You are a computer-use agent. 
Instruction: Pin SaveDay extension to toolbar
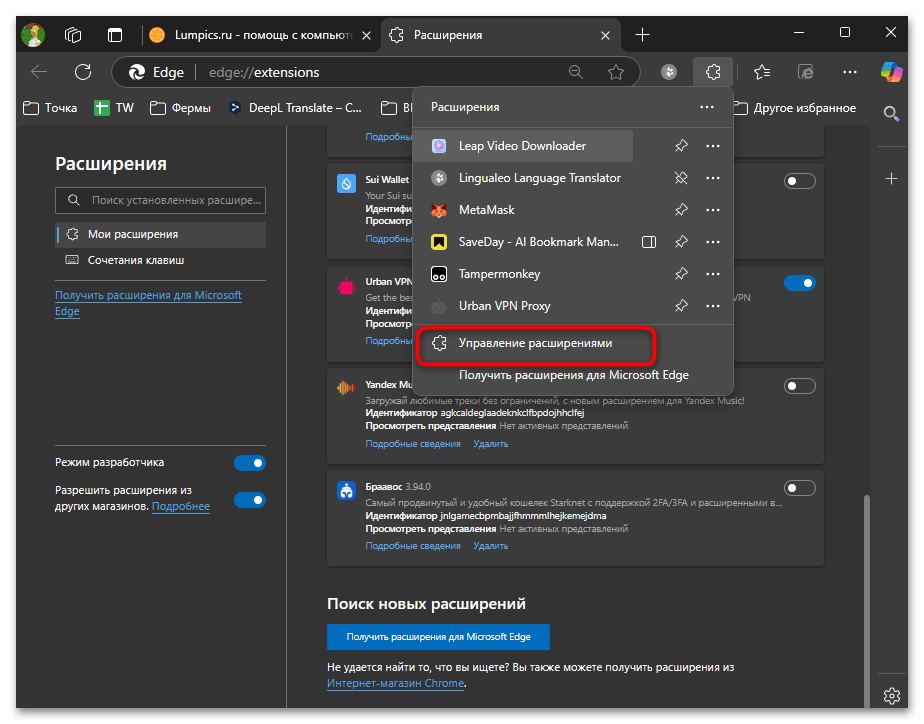tap(681, 242)
